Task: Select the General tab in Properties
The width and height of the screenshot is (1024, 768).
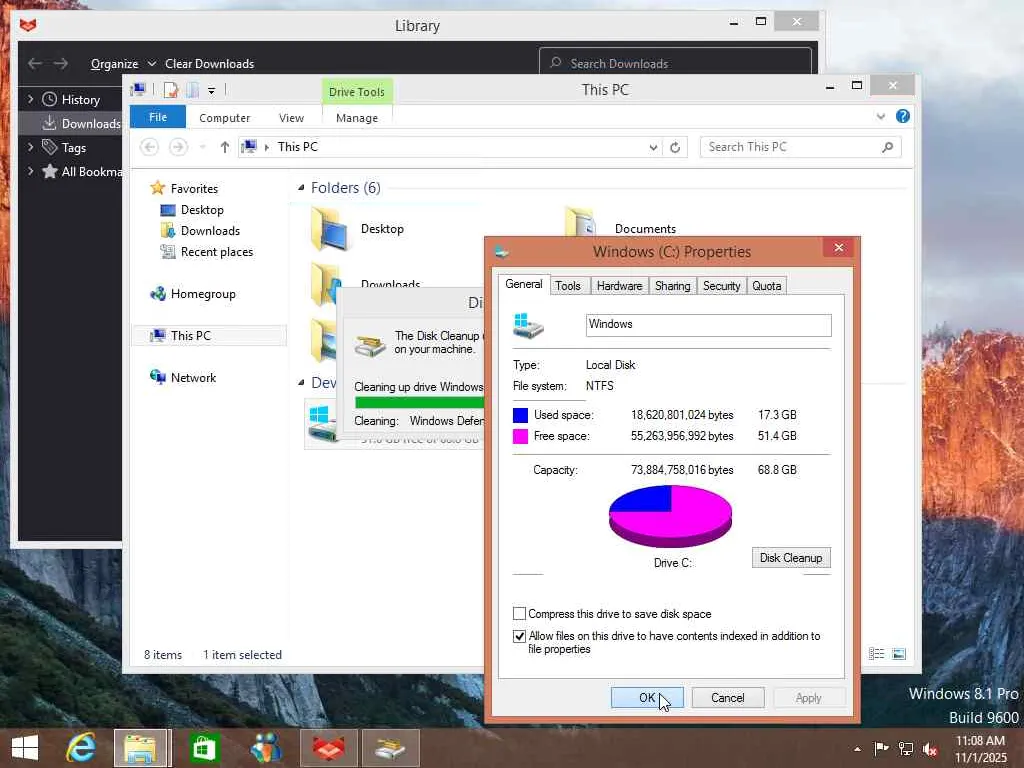Action: pos(524,284)
